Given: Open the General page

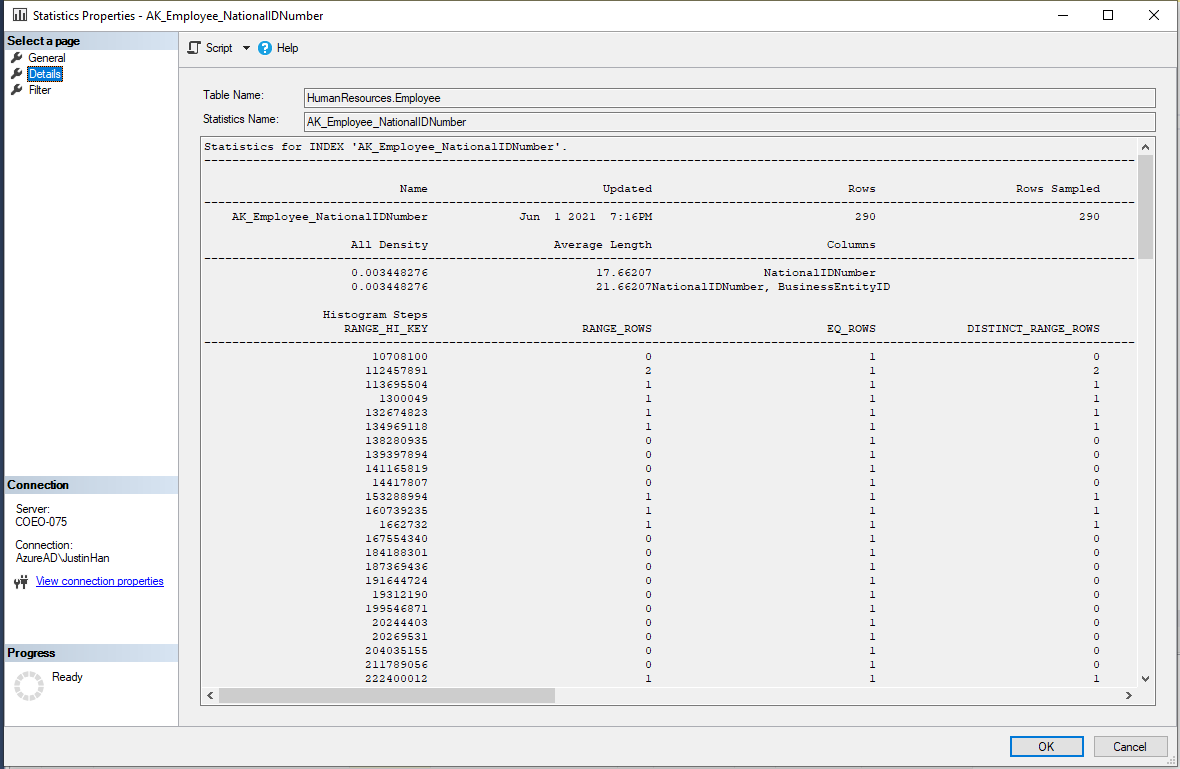Looking at the screenshot, I should (47, 58).
